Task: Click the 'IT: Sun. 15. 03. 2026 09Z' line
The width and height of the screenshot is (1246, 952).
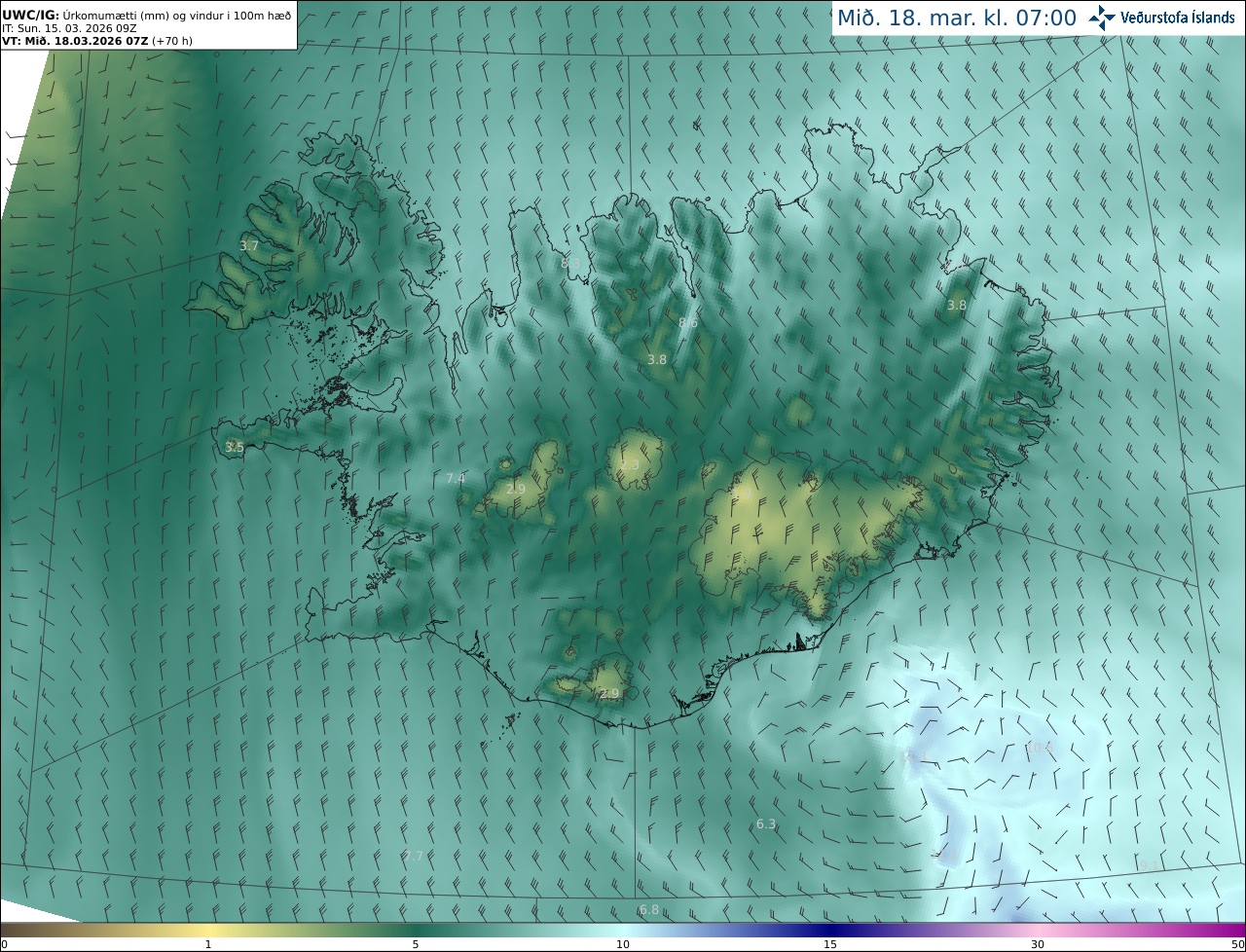Action: [x=69, y=28]
